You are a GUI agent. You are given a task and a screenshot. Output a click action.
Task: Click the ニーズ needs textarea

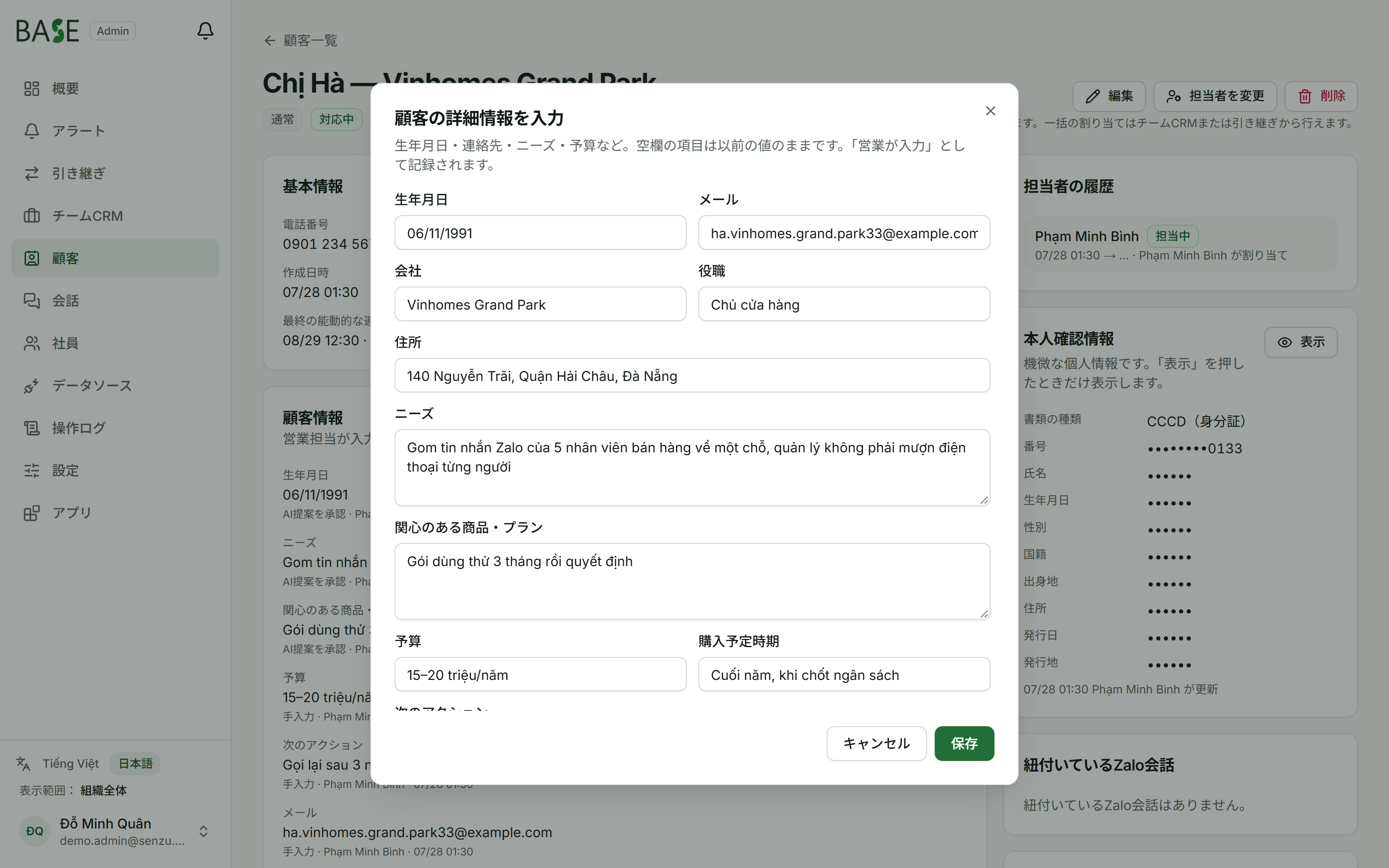click(x=692, y=467)
